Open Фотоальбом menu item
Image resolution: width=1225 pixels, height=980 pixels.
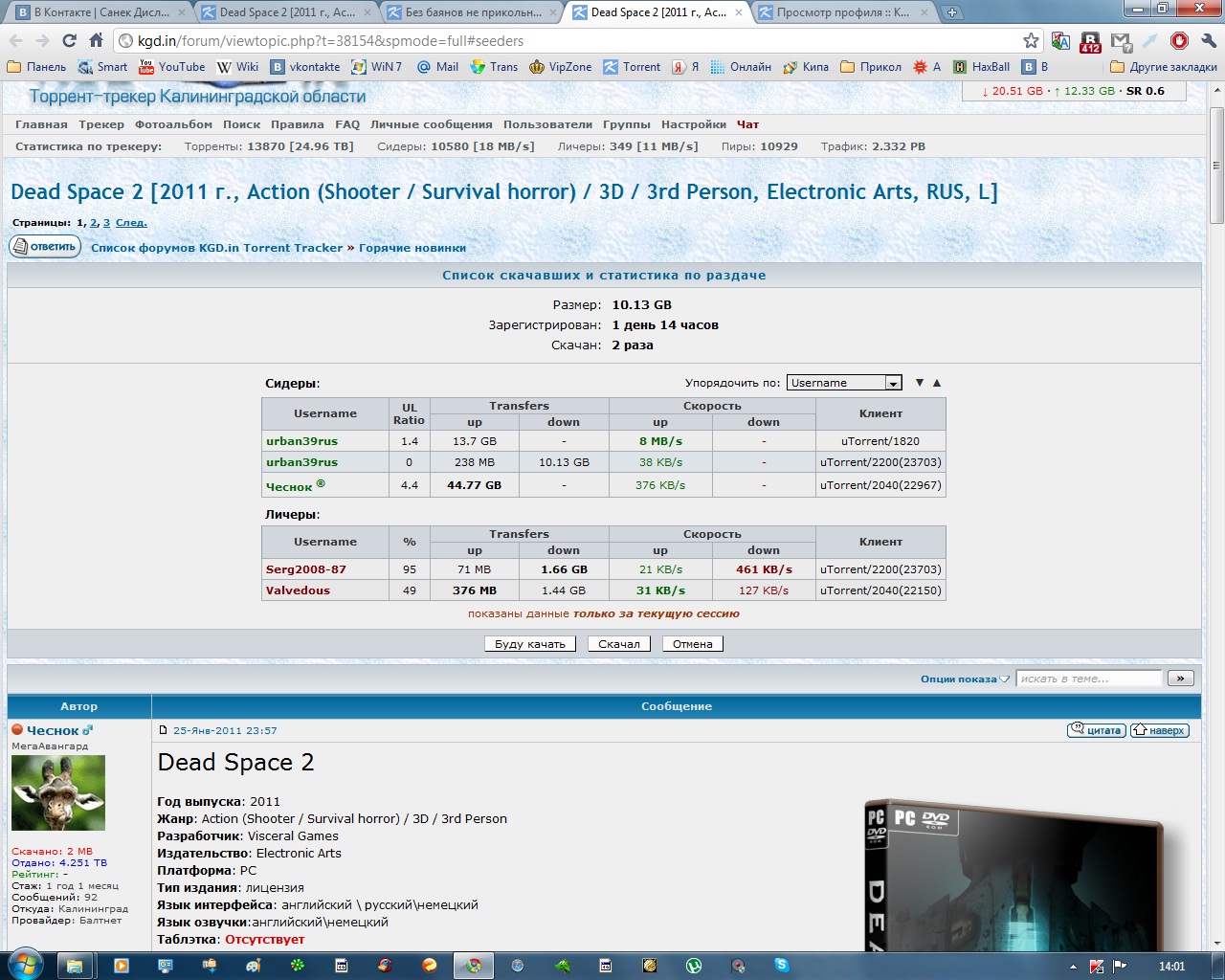(x=173, y=124)
